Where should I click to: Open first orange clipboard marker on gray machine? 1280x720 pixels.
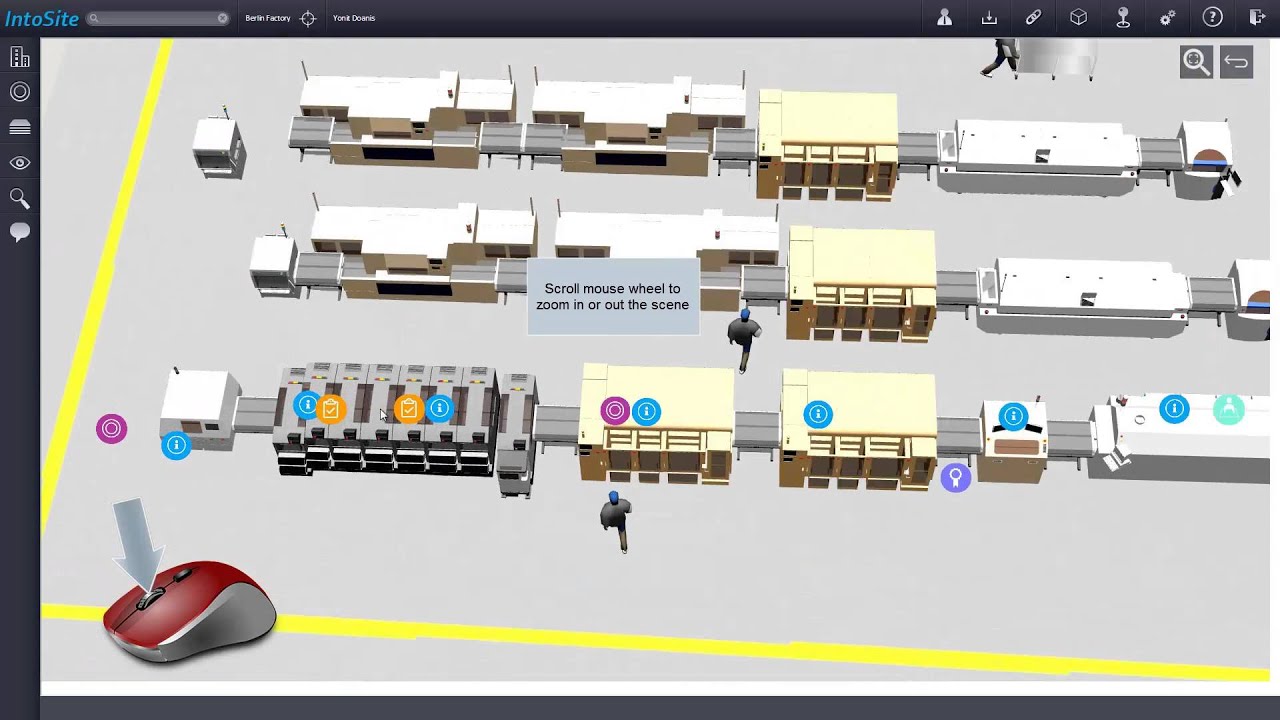(x=331, y=409)
